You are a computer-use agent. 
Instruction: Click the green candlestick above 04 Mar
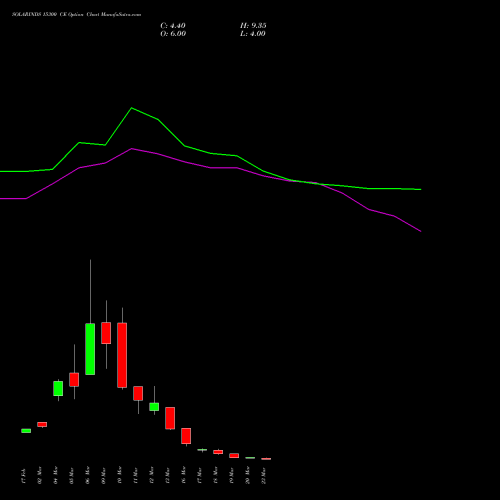(x=58, y=388)
